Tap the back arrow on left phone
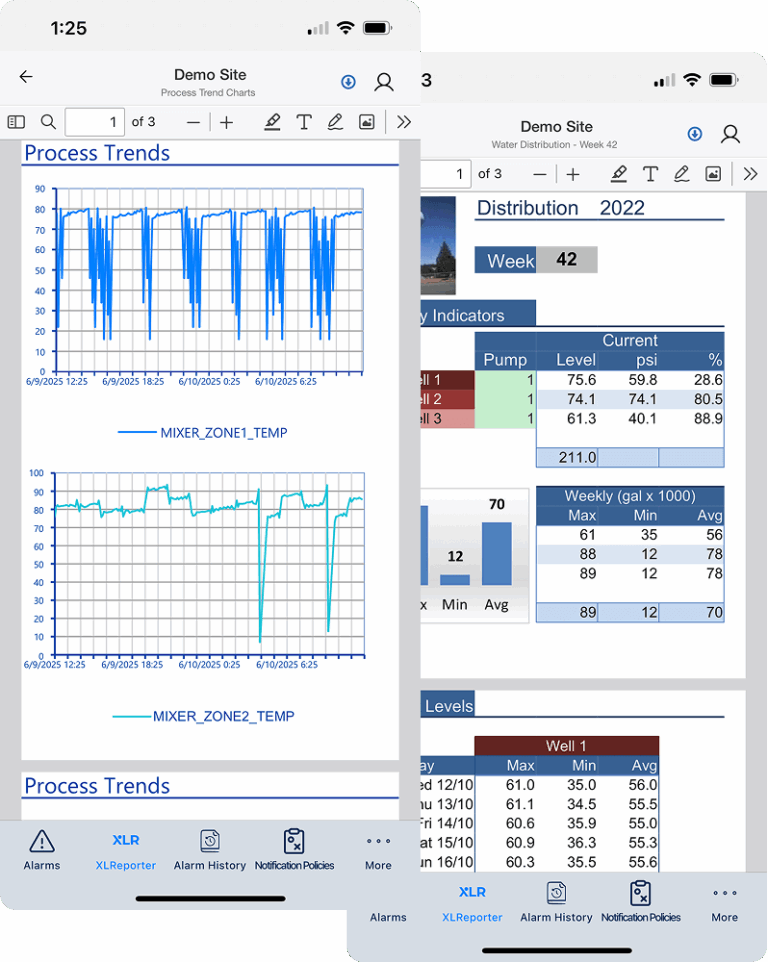Viewport: 768px width, 962px height. point(26,77)
